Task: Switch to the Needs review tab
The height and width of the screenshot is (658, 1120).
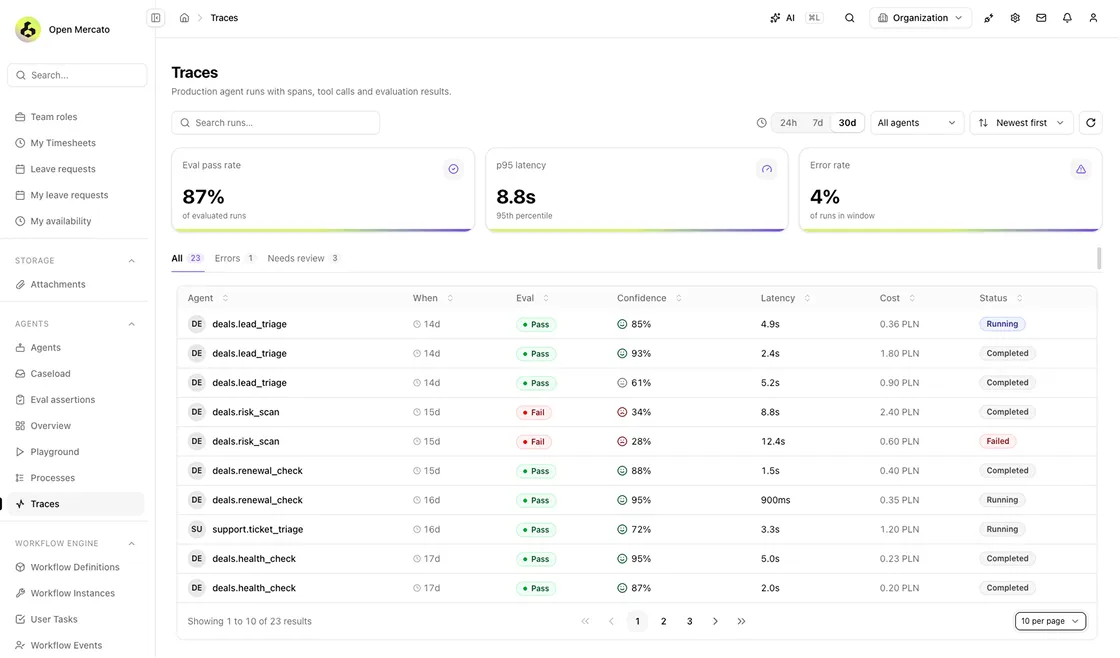Action: (x=304, y=259)
